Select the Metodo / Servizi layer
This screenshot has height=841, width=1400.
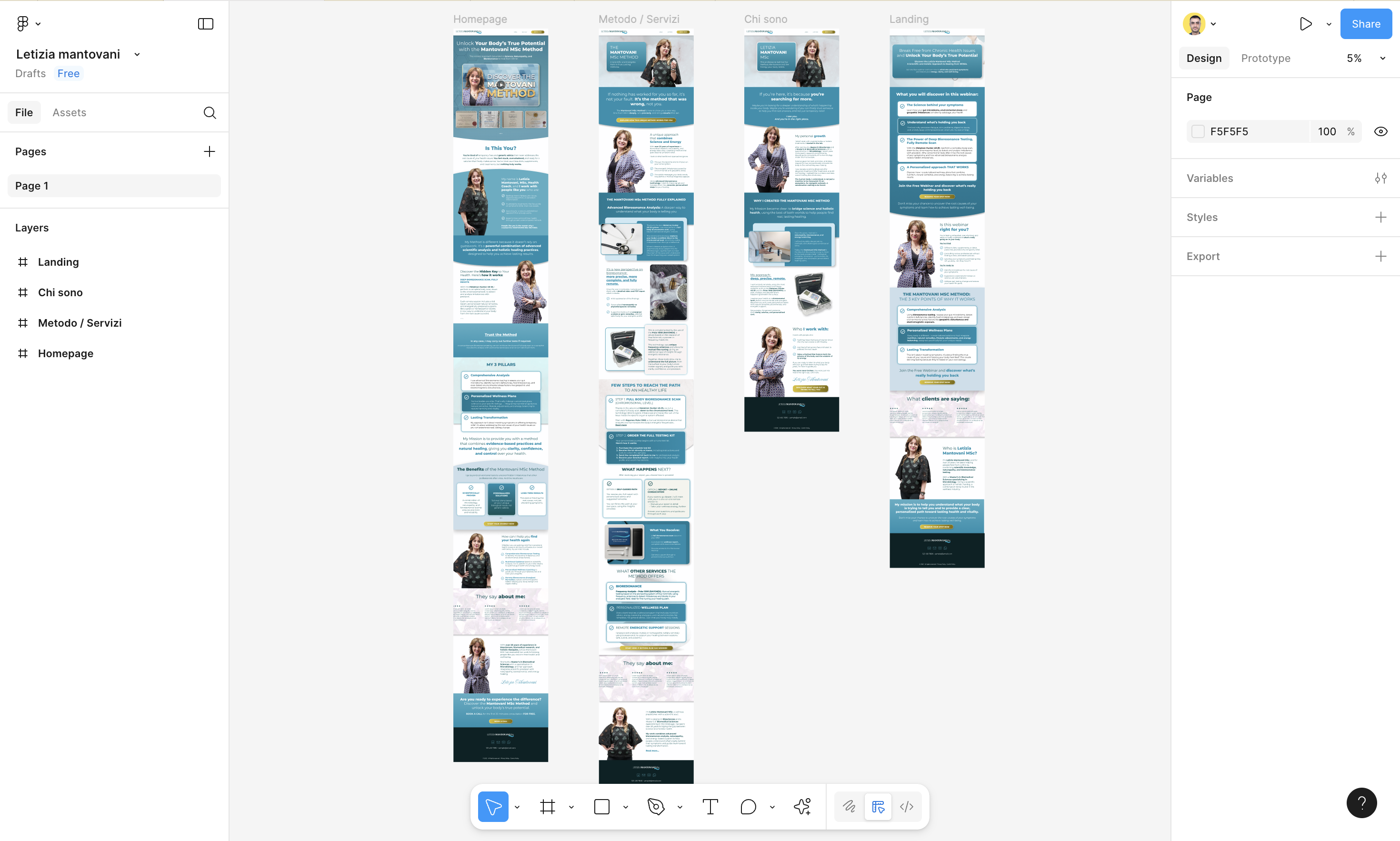pyautogui.click(x=80, y=323)
